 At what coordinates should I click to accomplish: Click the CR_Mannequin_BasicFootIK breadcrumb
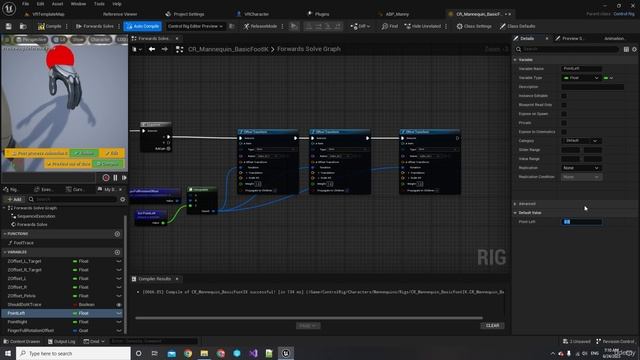[228, 49]
